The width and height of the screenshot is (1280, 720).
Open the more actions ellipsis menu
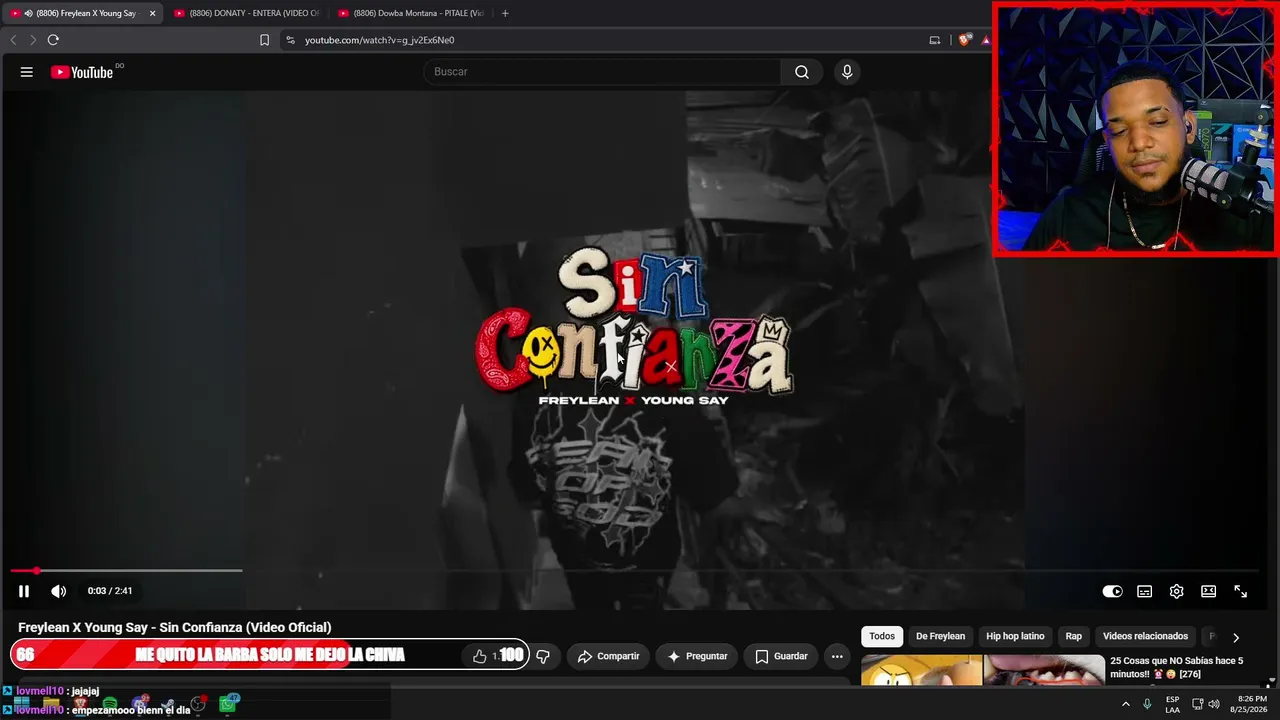pyautogui.click(x=837, y=656)
